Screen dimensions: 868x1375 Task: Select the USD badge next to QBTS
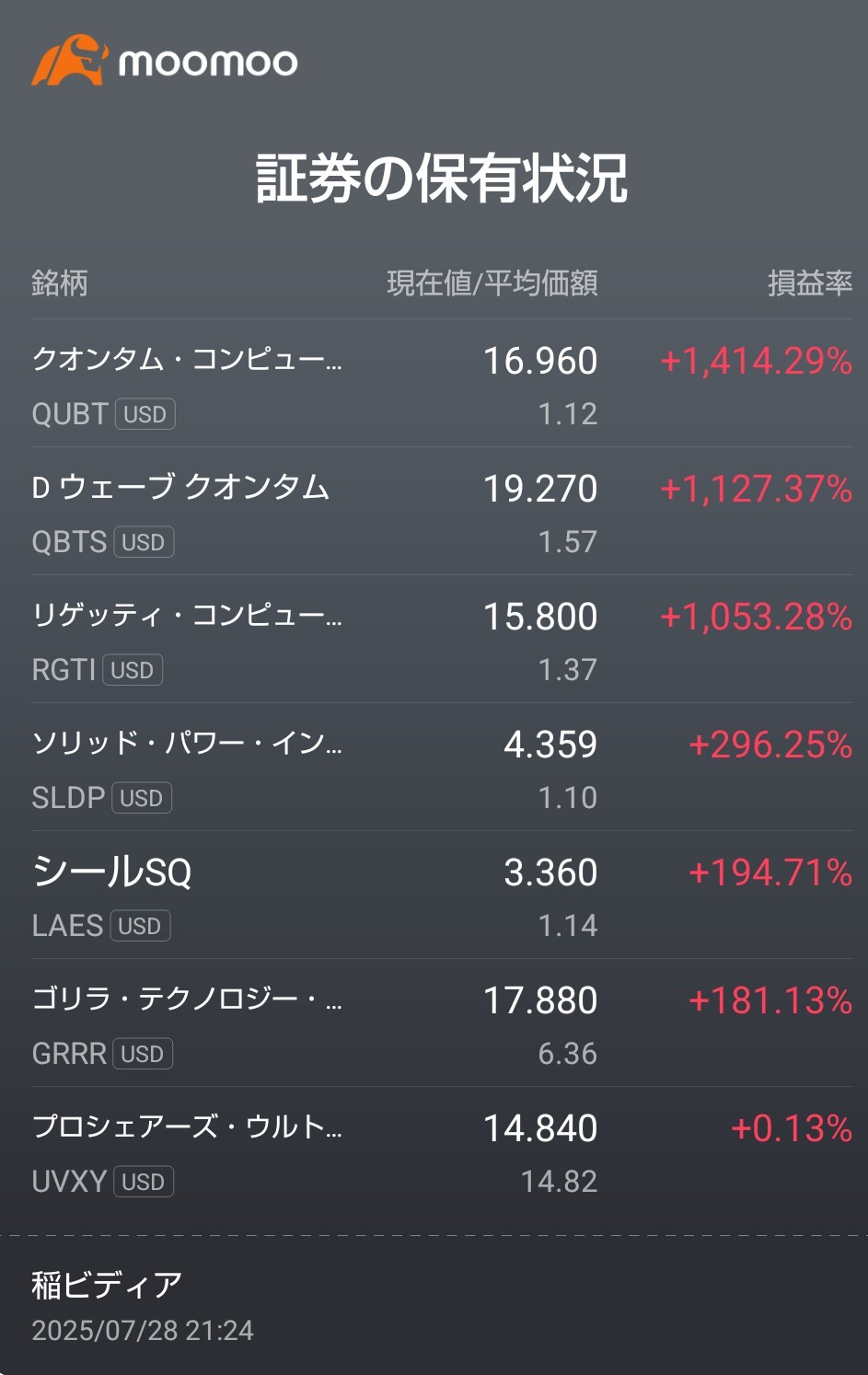point(144,542)
